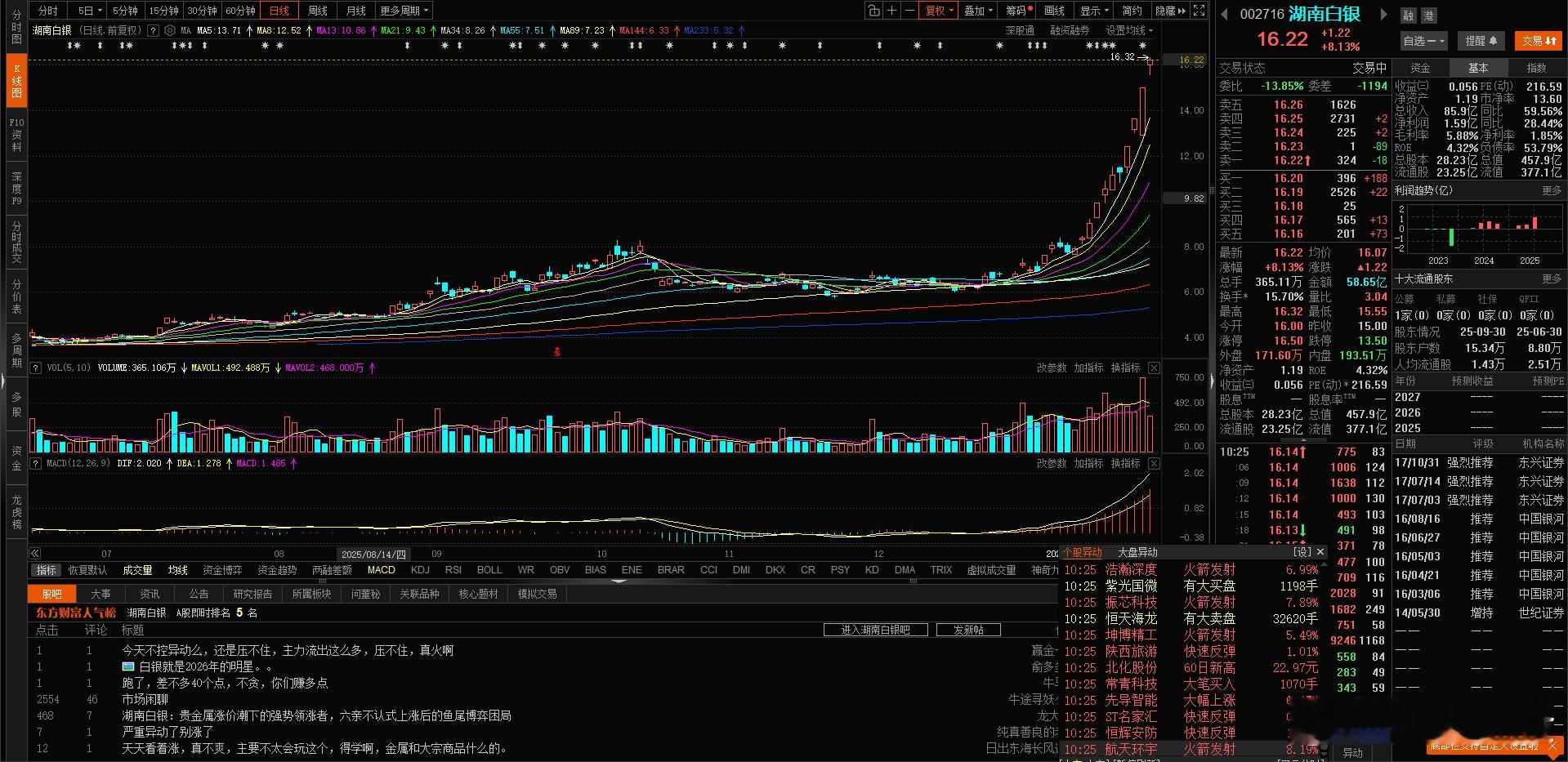Open 研究报告 tab in bottom panel
The width and height of the screenshot is (1568, 762).
click(252, 594)
